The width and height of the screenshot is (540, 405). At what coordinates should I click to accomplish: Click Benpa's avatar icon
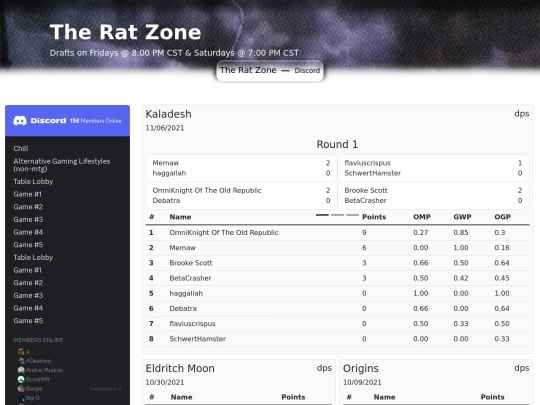(x=21, y=388)
